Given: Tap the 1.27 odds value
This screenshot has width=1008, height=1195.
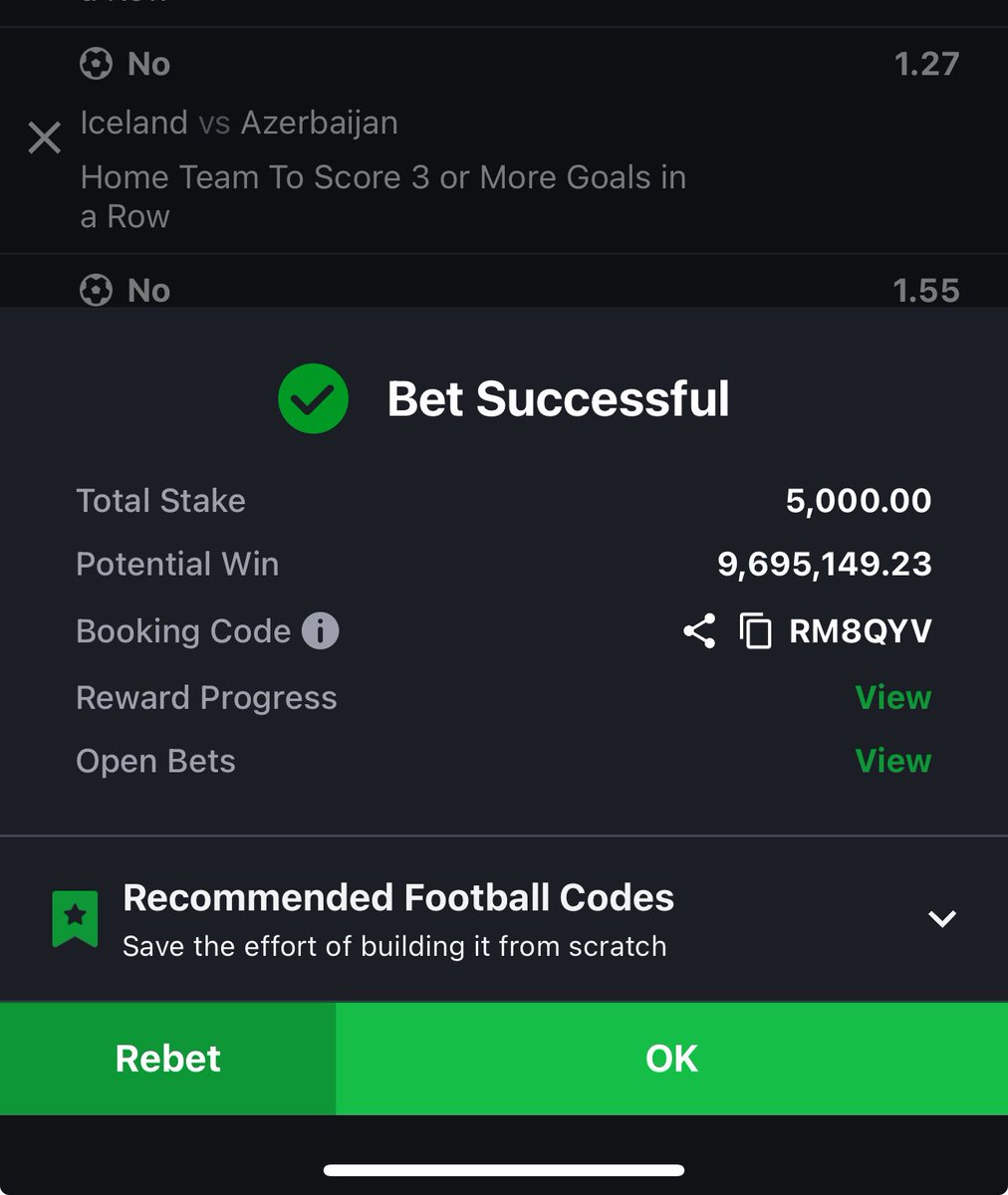Looking at the screenshot, I should pyautogui.click(x=926, y=64).
